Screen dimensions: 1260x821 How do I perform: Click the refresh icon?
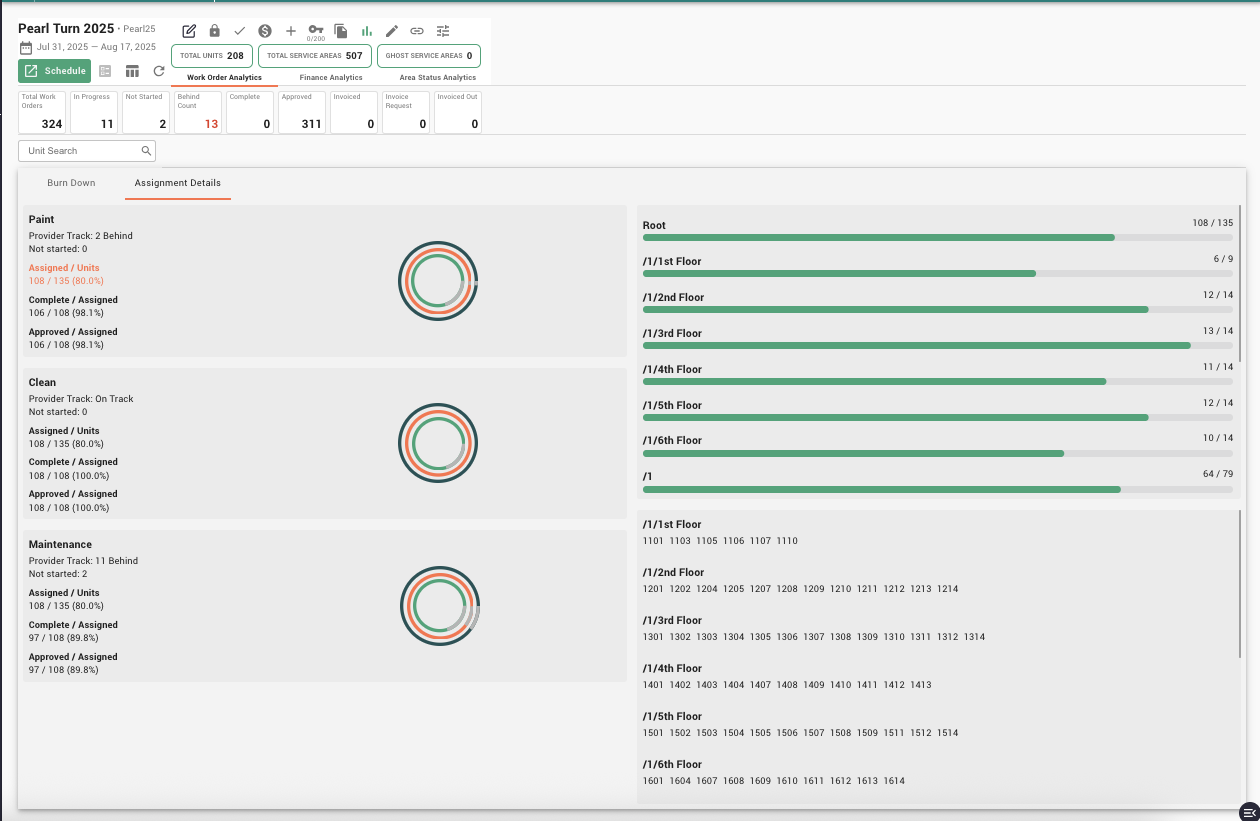click(x=159, y=71)
